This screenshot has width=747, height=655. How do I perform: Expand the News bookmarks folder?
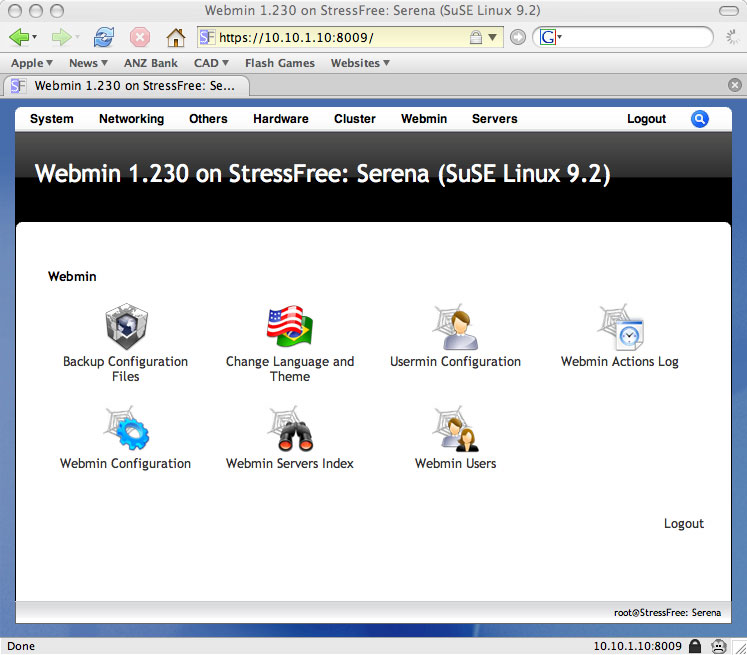tap(88, 63)
